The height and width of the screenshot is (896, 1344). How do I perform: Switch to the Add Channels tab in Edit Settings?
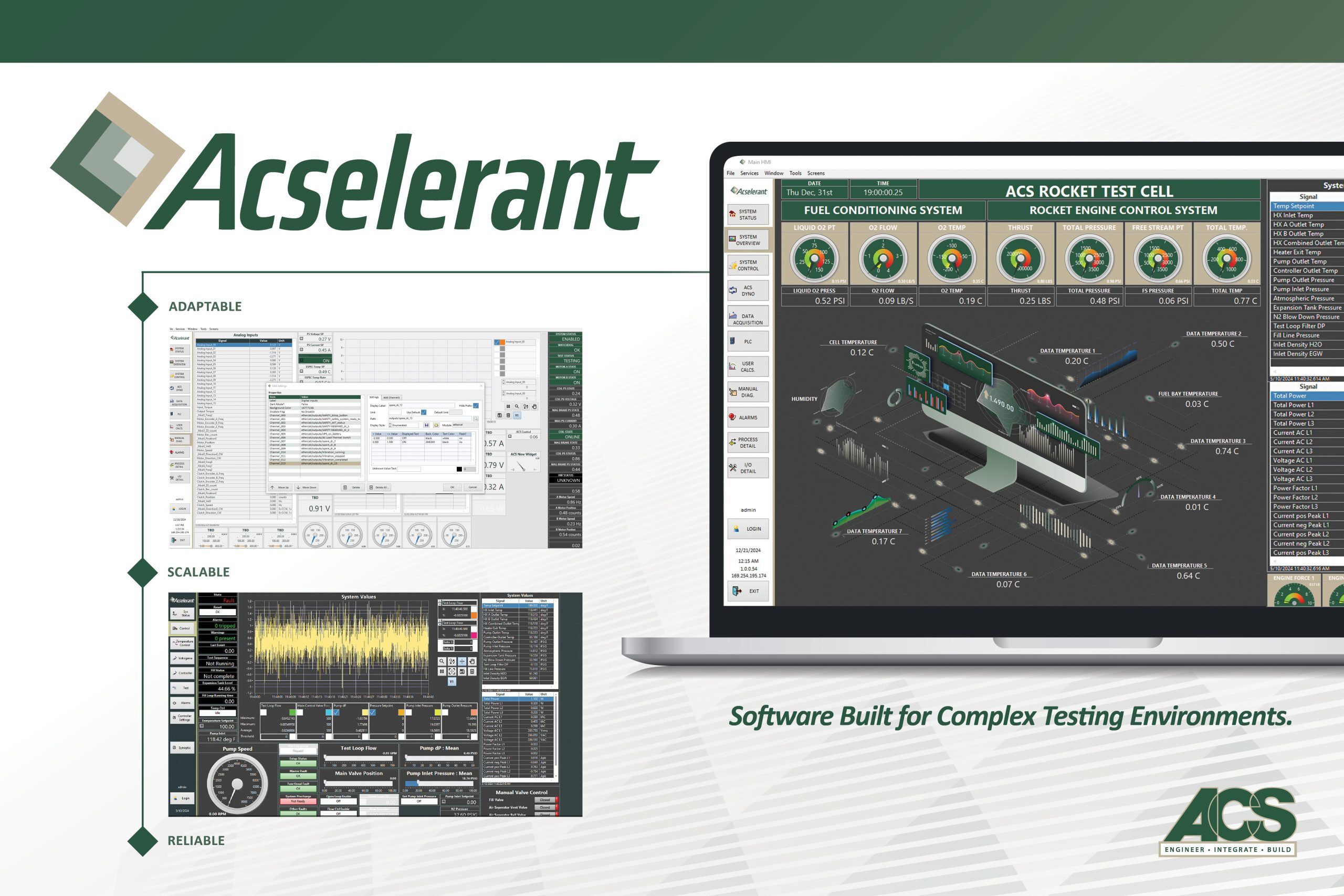[392, 398]
